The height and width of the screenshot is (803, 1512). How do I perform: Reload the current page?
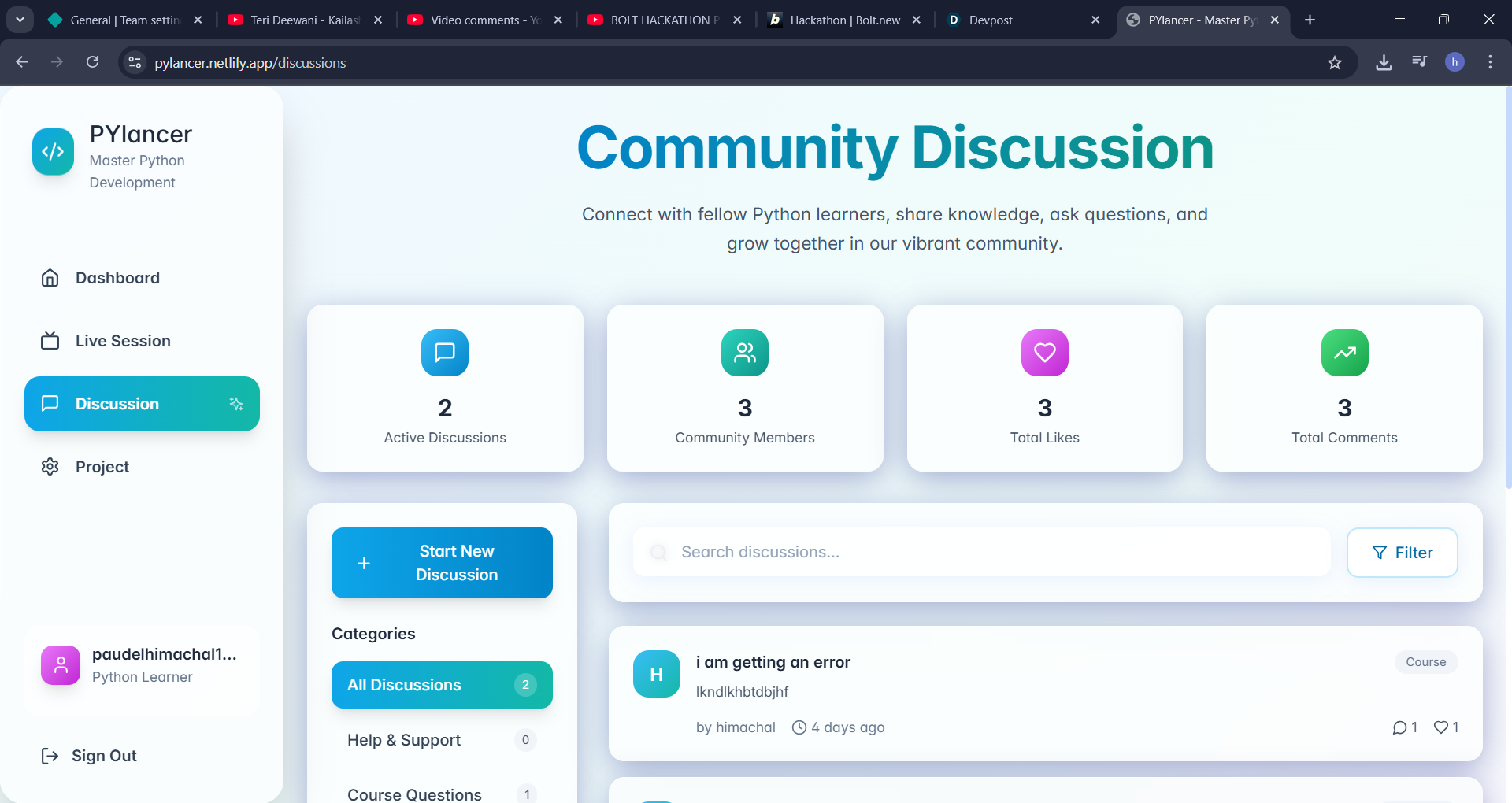point(92,62)
